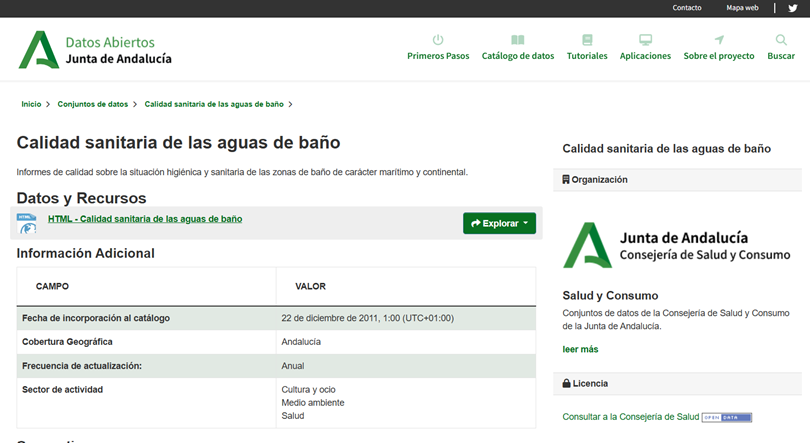Click the Organización building icon
The width and height of the screenshot is (810, 443).
(x=566, y=179)
